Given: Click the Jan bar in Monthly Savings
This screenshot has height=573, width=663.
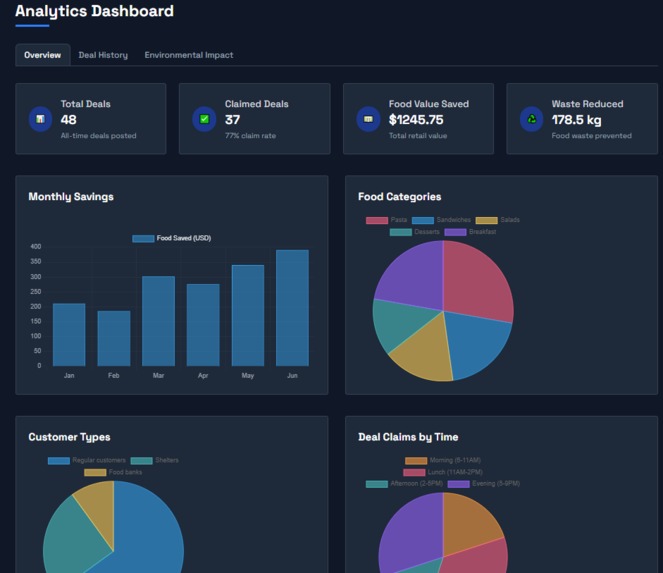Looking at the screenshot, I should 69,334.
